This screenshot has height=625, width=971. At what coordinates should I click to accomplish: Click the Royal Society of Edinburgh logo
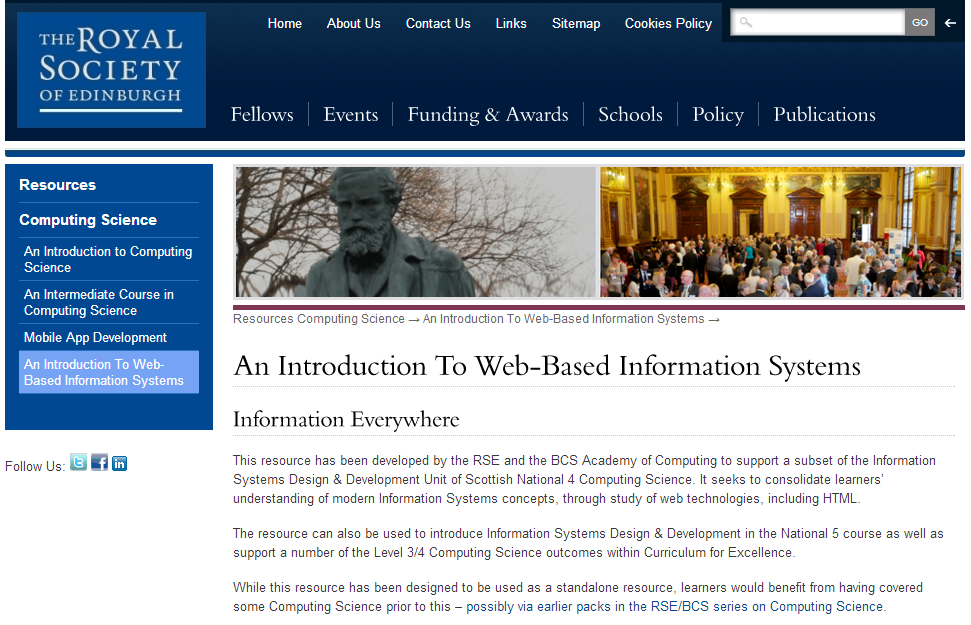pyautogui.click(x=111, y=70)
